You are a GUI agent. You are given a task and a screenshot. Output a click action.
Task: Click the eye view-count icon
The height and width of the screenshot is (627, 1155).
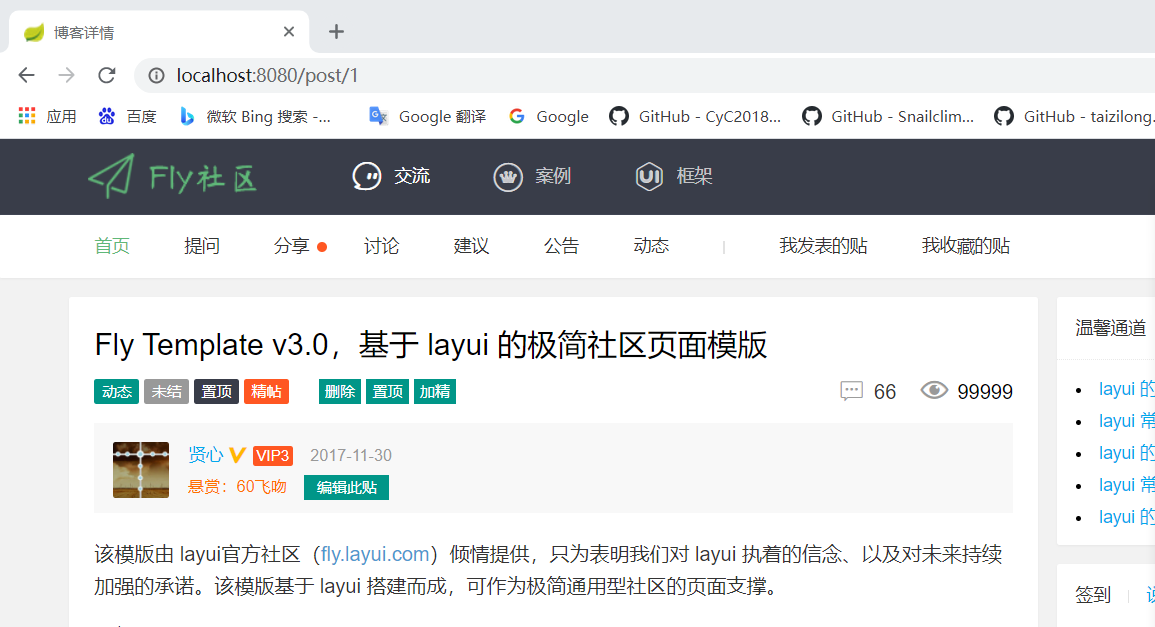click(934, 390)
